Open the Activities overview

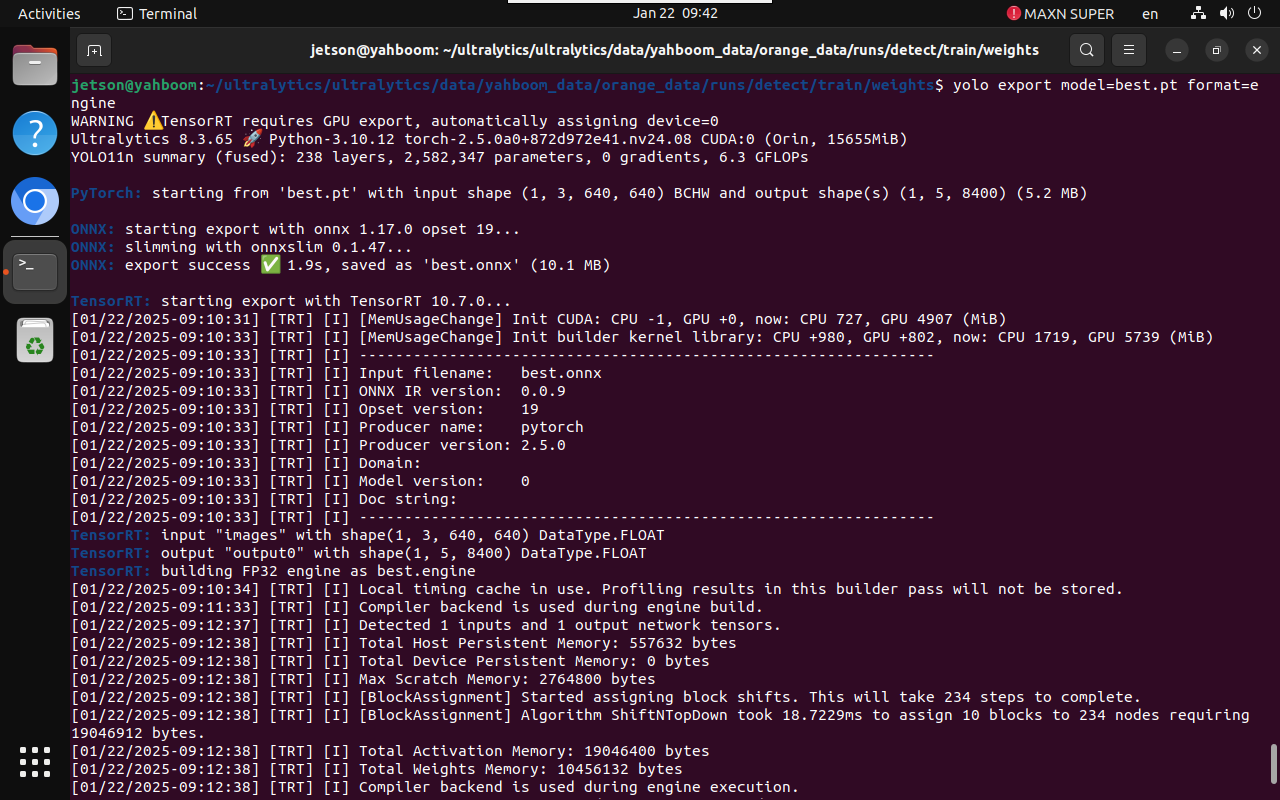coord(49,14)
